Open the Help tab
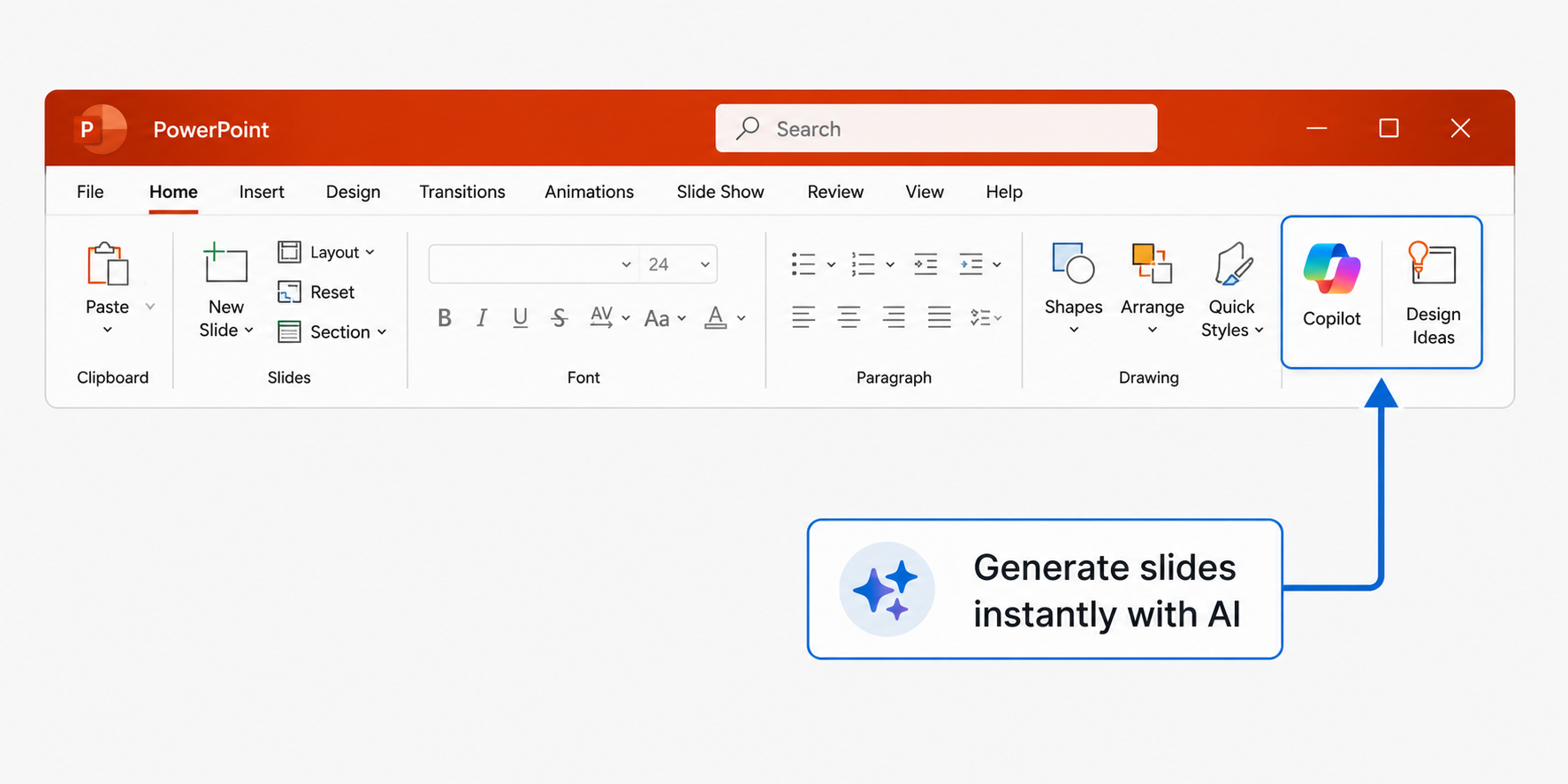The width and height of the screenshot is (1568, 784). (x=1004, y=192)
